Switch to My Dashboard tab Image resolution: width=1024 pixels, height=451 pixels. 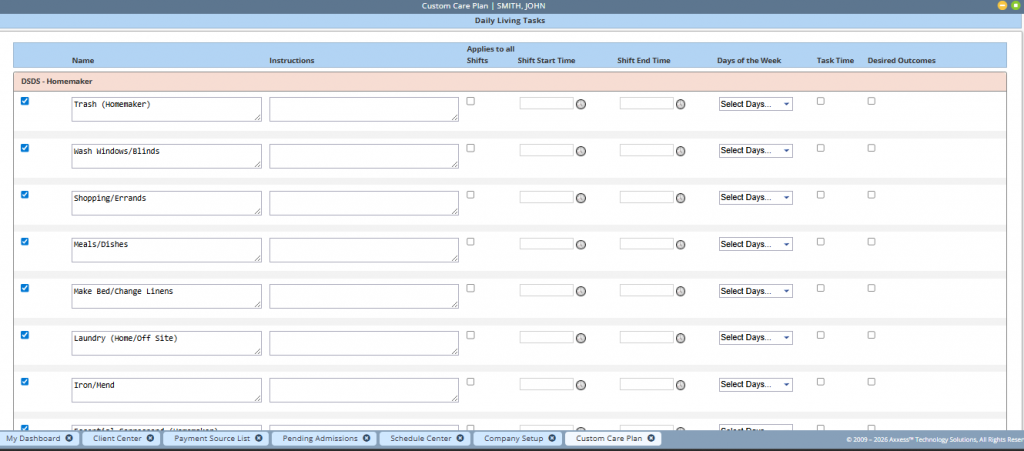tap(34, 438)
